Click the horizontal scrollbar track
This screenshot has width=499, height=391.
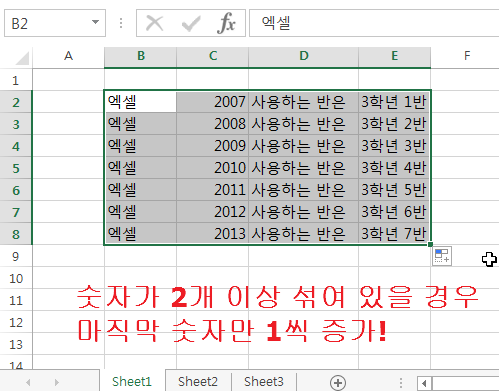pos(465,383)
